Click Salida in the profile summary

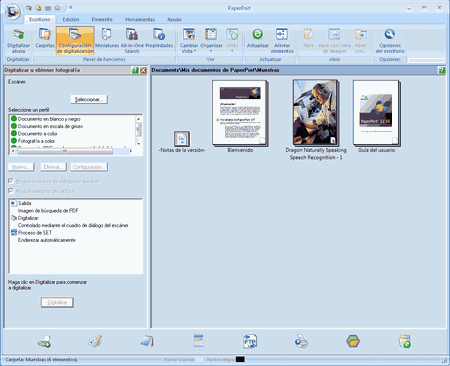[25, 203]
